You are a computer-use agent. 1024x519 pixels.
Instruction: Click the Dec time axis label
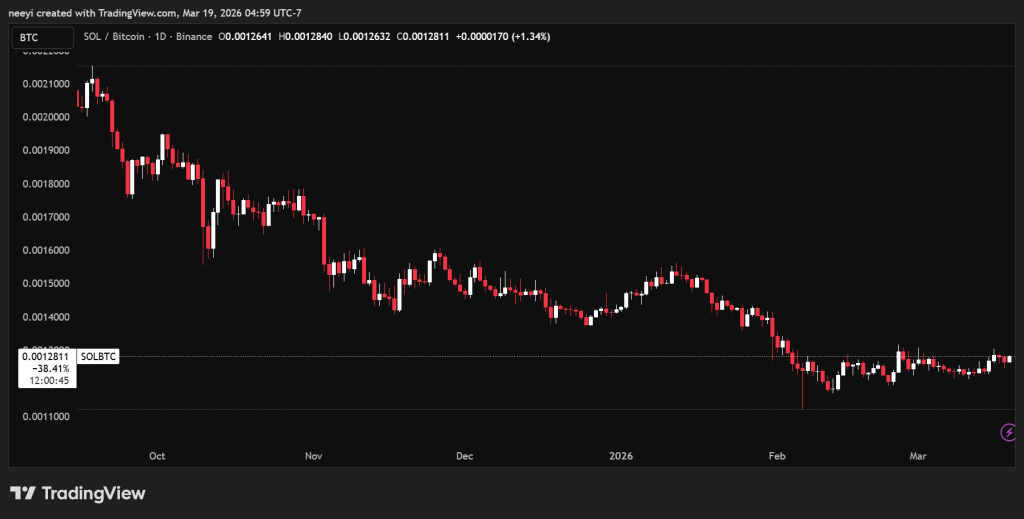tap(464, 456)
